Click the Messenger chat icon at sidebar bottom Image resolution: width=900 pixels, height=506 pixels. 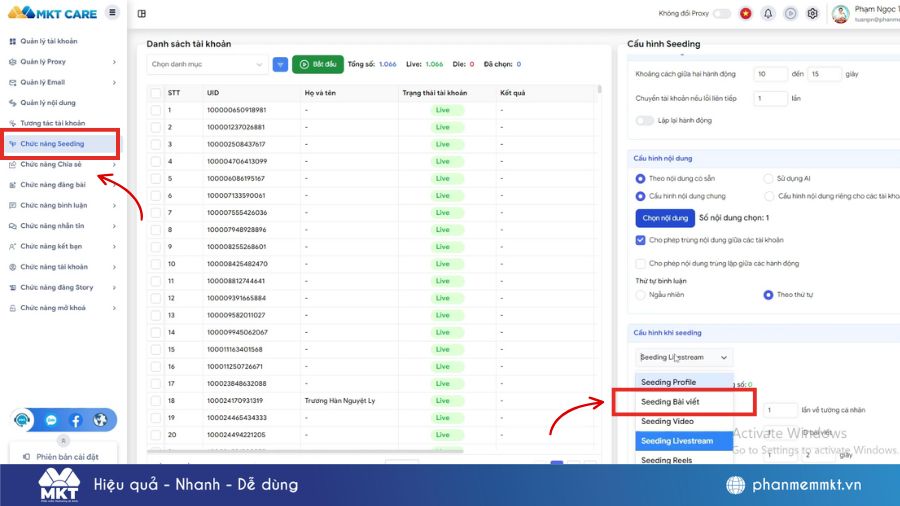(51, 420)
